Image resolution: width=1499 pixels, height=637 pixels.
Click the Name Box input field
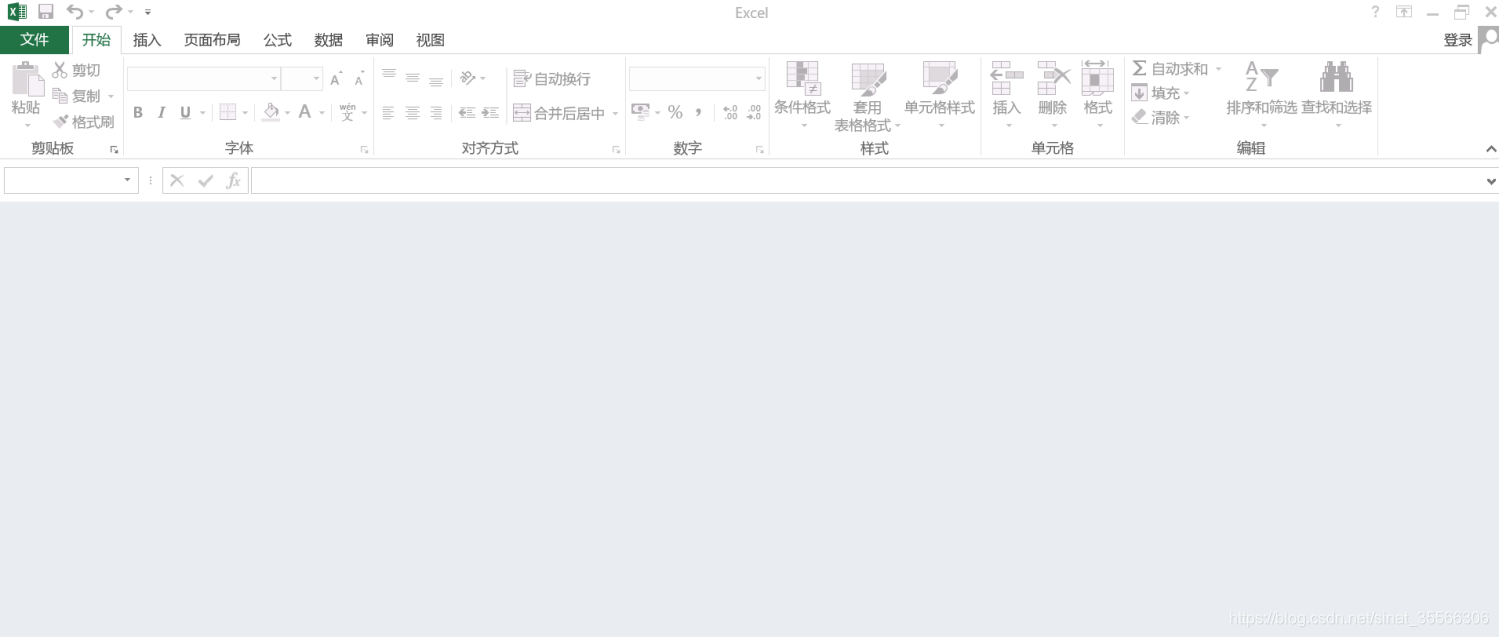[71, 180]
